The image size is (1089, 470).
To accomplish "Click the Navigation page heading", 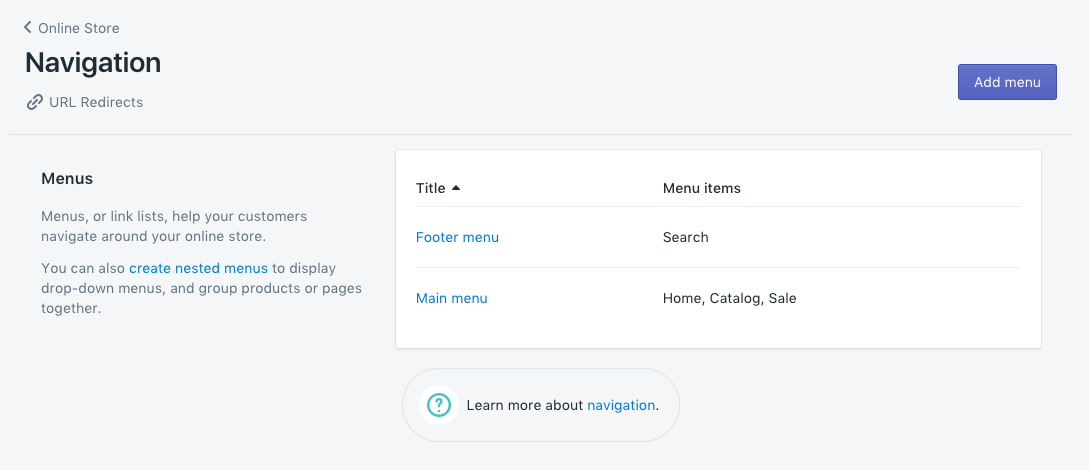I will tap(93, 62).
